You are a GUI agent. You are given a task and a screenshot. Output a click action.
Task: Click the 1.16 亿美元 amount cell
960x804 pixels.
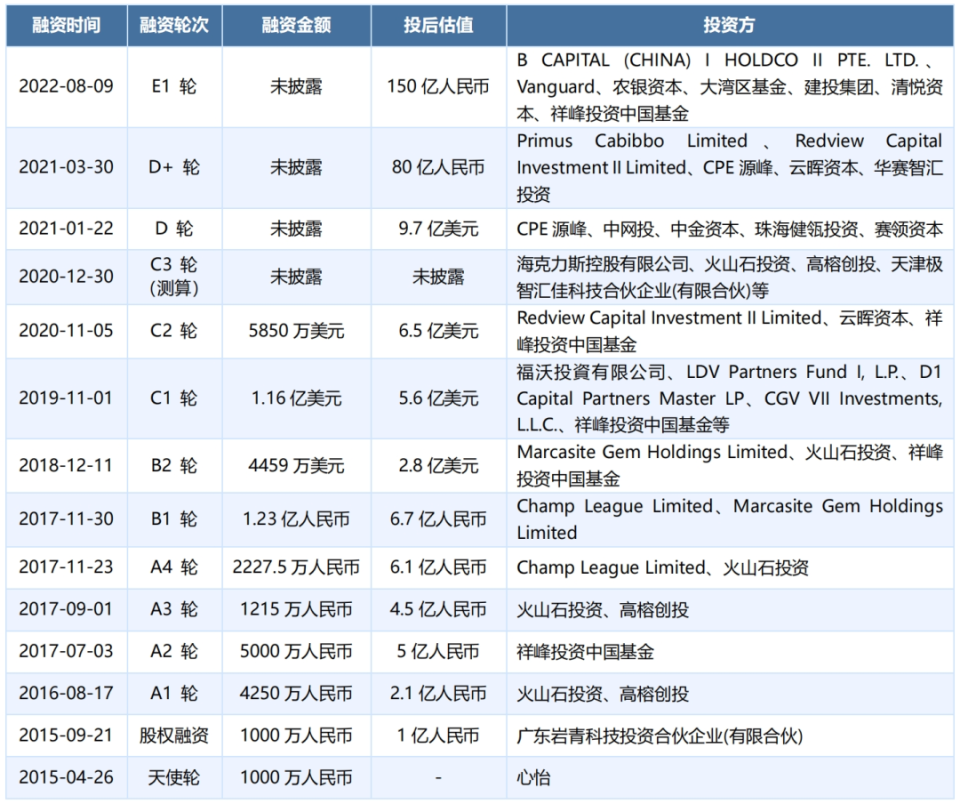(x=296, y=399)
